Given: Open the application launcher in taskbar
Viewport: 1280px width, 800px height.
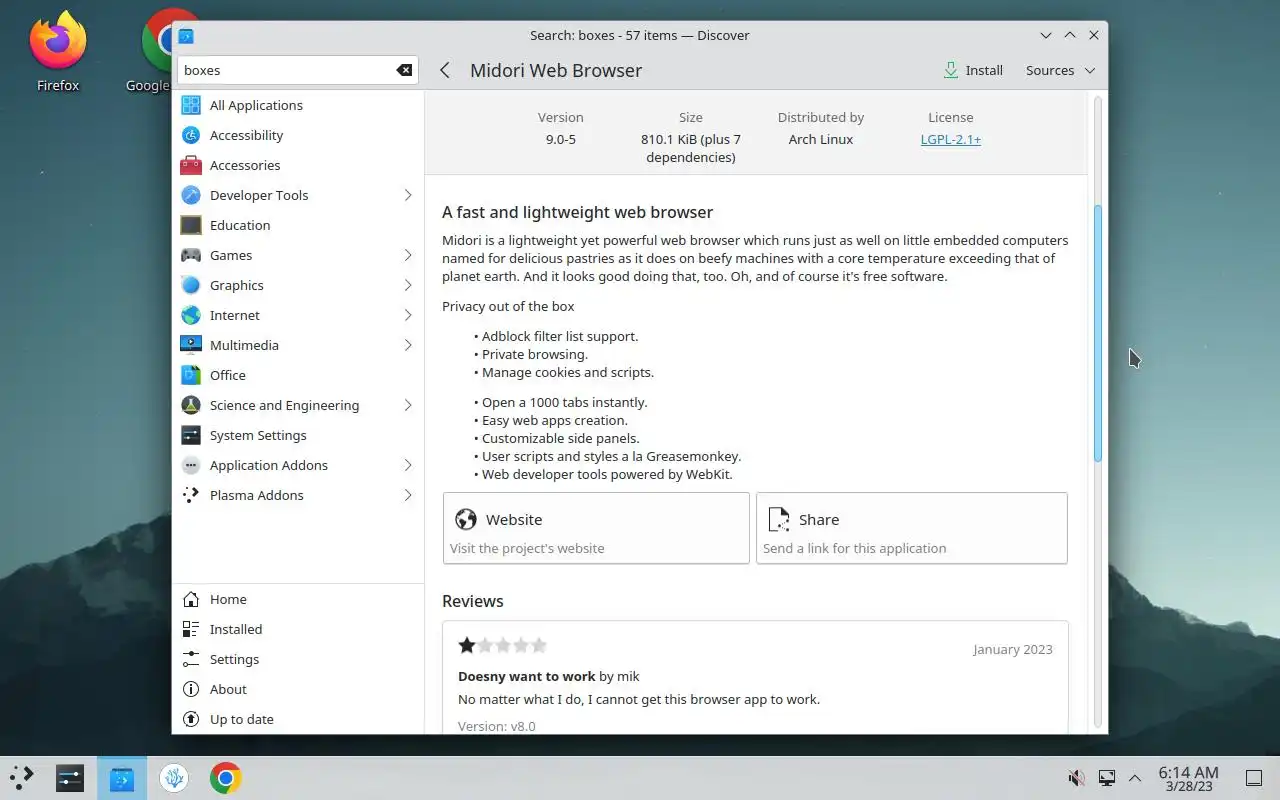Looking at the screenshot, I should 22,778.
